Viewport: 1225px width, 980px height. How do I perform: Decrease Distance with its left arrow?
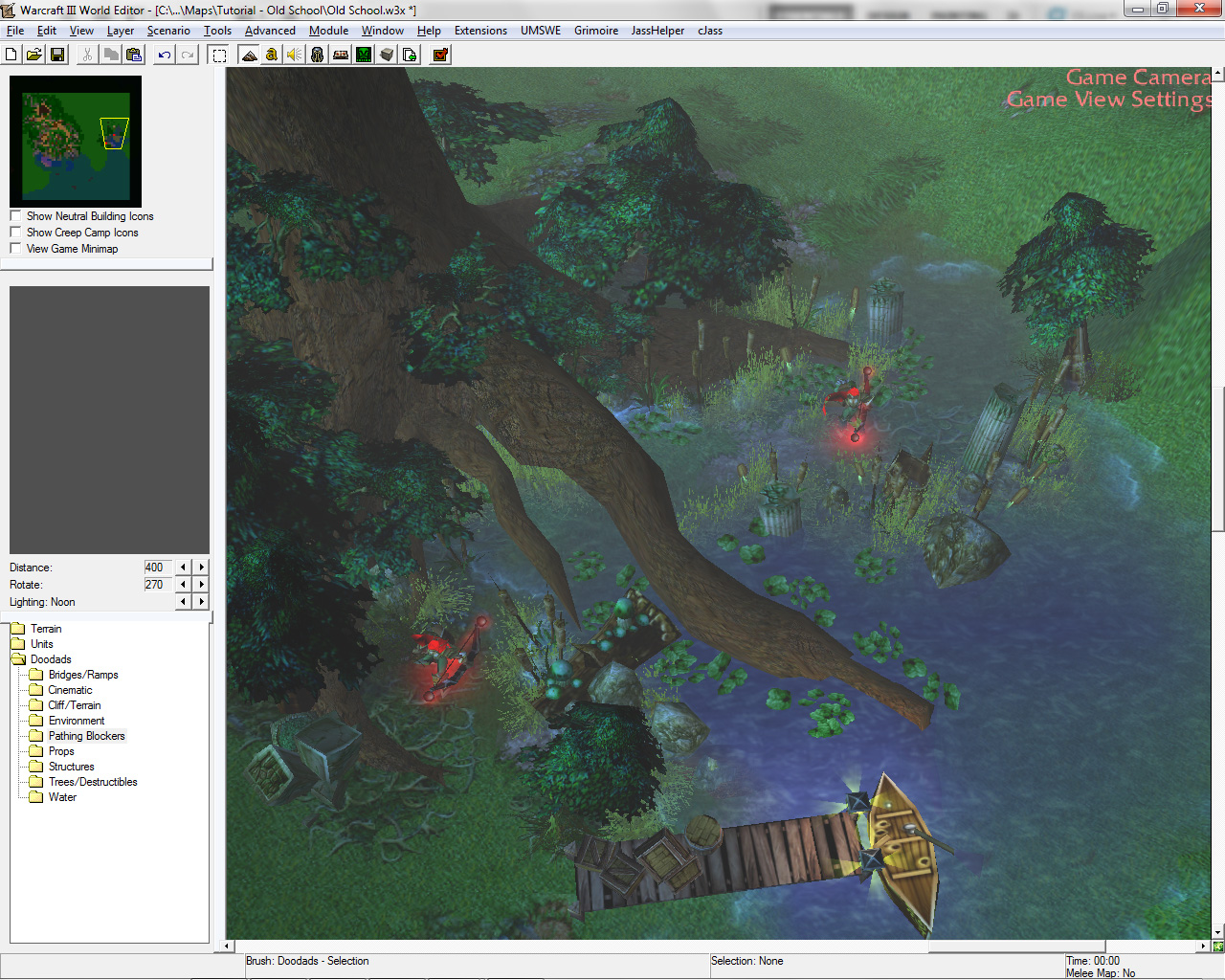point(183,568)
